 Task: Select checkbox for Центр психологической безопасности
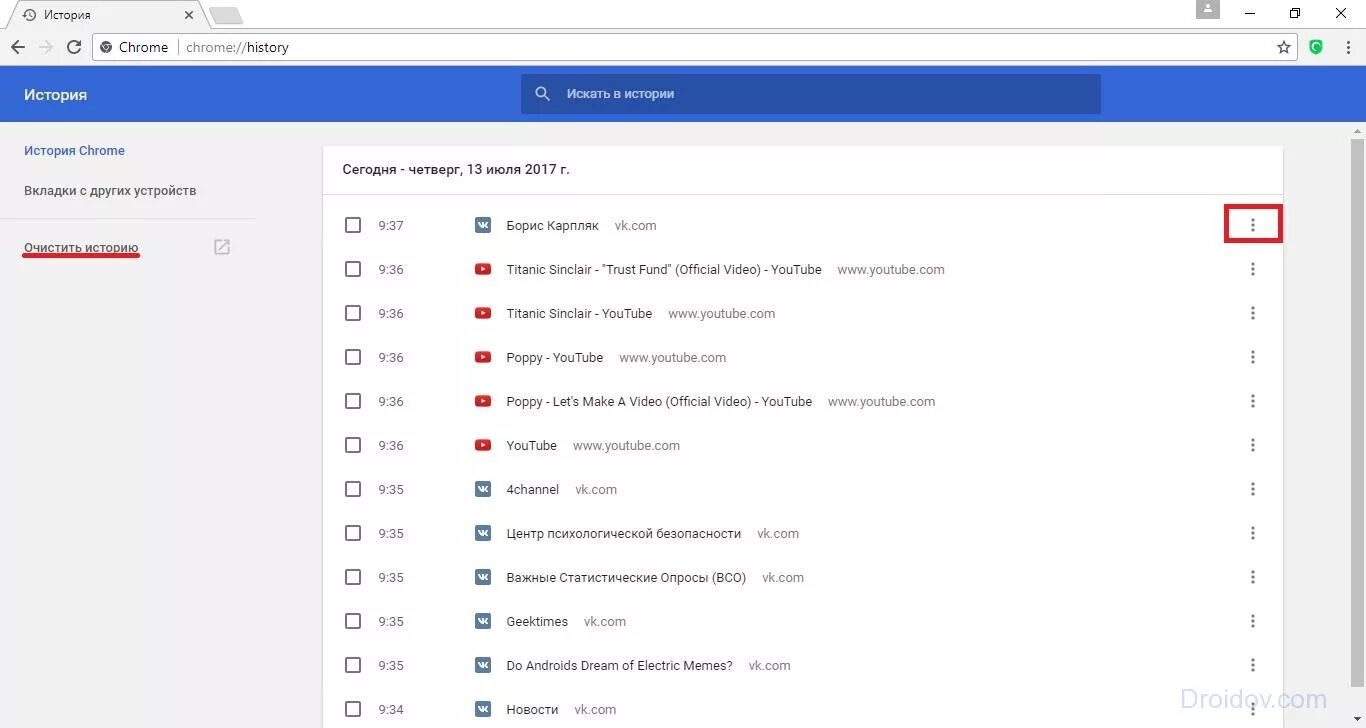point(353,533)
